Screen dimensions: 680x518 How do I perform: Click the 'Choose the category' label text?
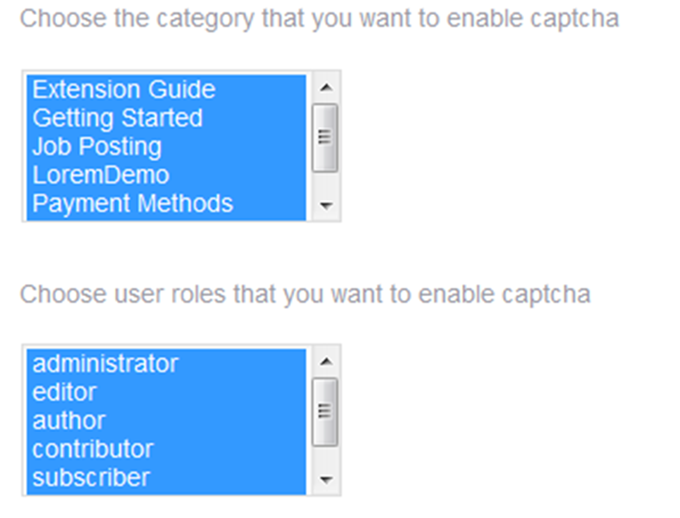tap(319, 18)
